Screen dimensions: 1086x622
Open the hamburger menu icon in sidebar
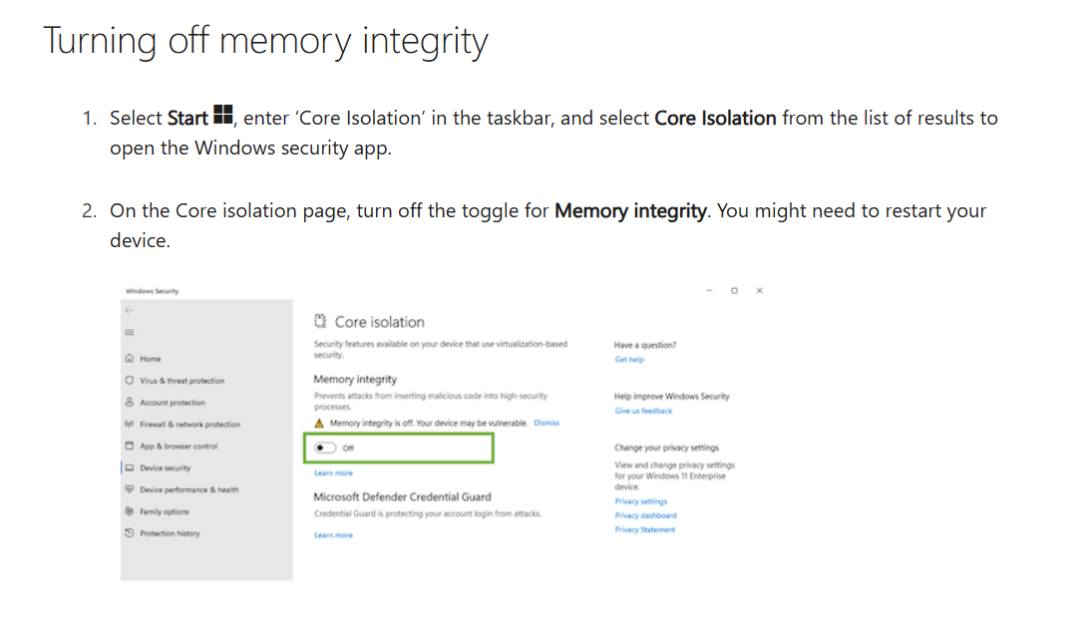[130, 332]
